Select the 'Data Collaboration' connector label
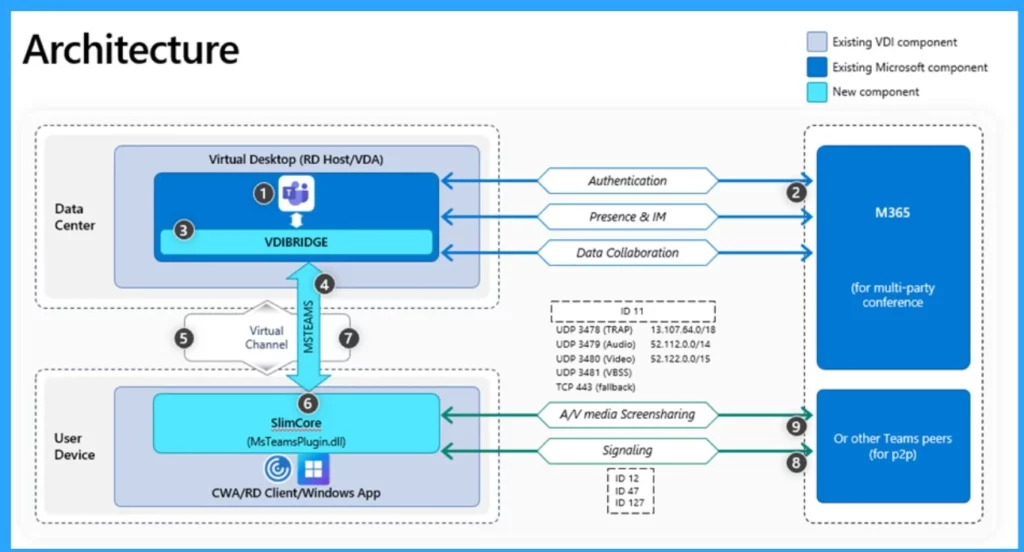This screenshot has width=1024, height=552. pos(627,253)
